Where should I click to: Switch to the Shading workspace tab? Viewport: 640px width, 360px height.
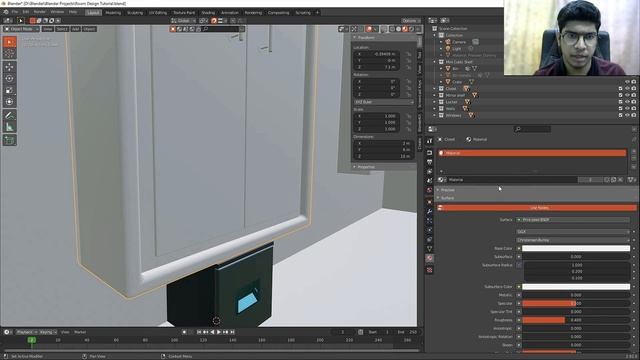pyautogui.click(x=208, y=13)
